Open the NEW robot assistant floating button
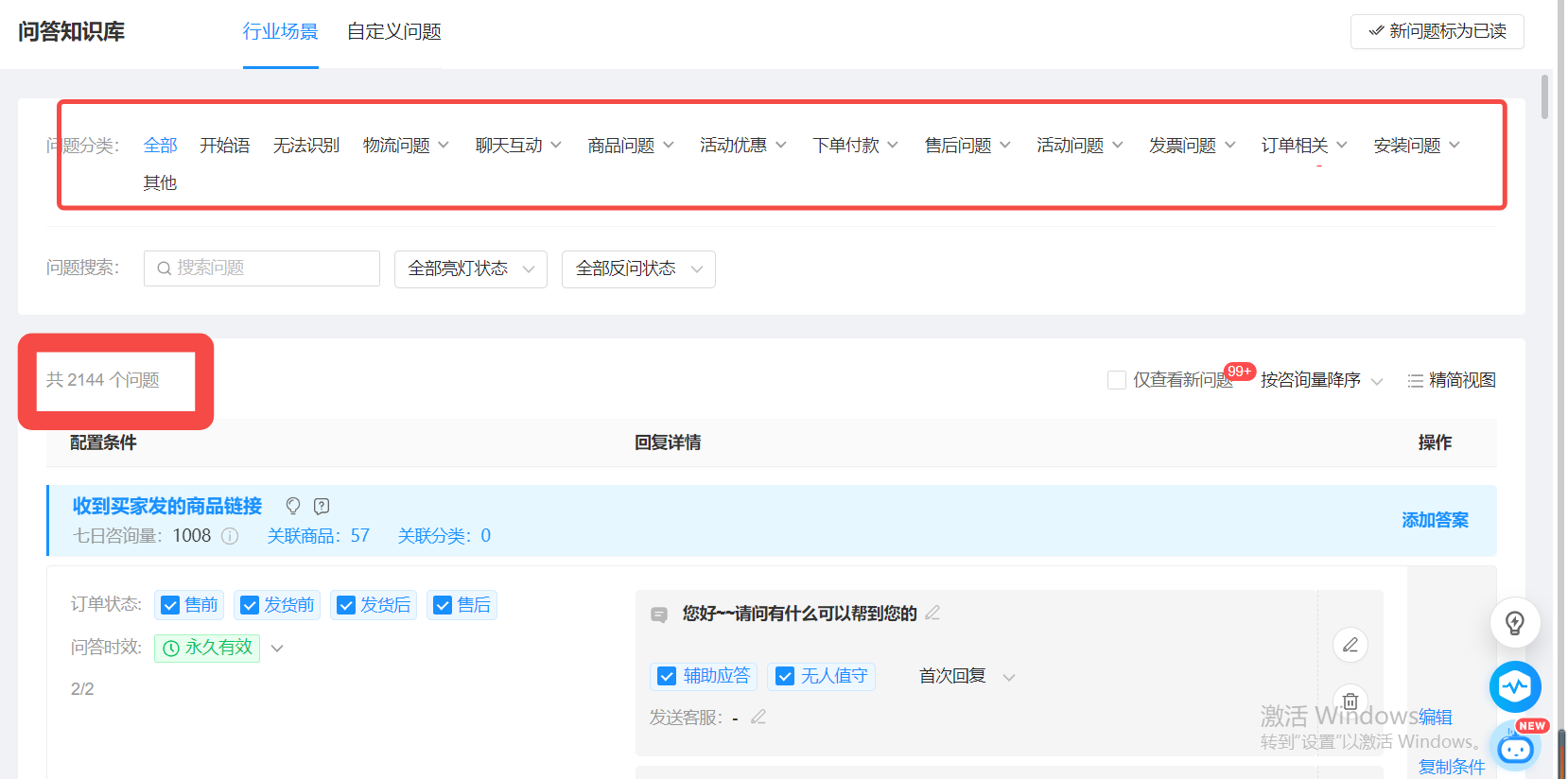The image size is (1568, 779). coord(1516,747)
